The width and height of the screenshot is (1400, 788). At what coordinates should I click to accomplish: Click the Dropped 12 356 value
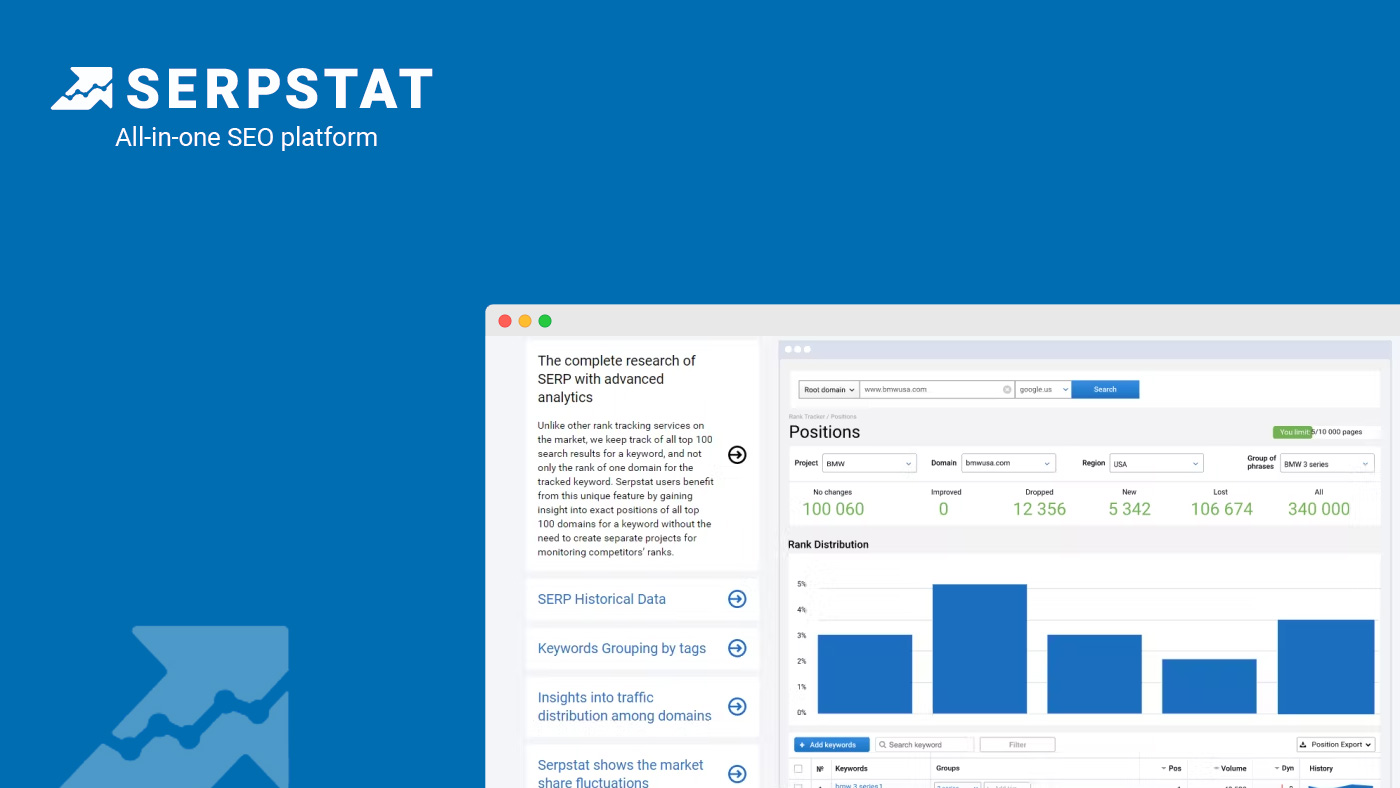(1039, 509)
